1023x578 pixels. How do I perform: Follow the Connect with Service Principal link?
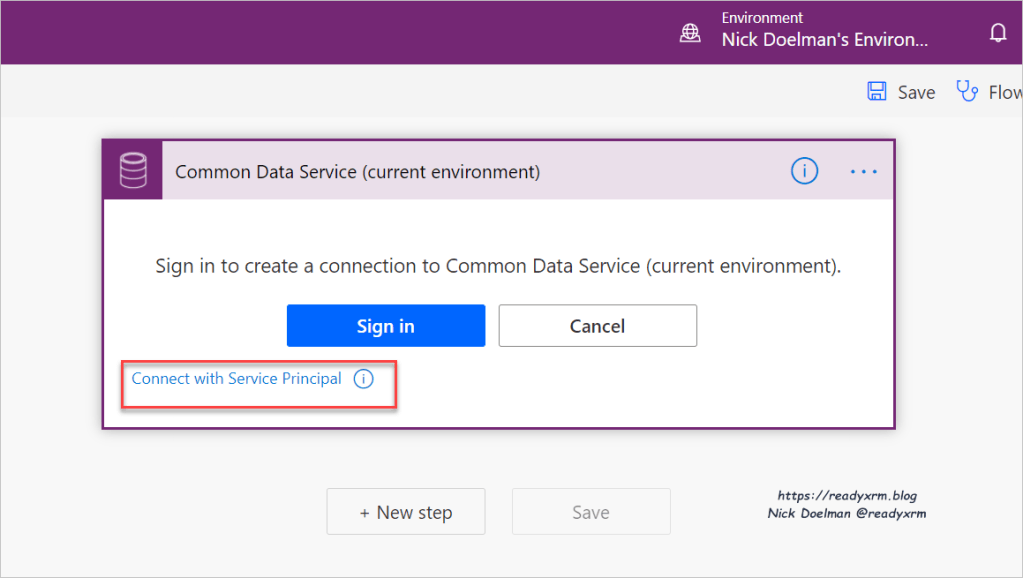tap(237, 379)
